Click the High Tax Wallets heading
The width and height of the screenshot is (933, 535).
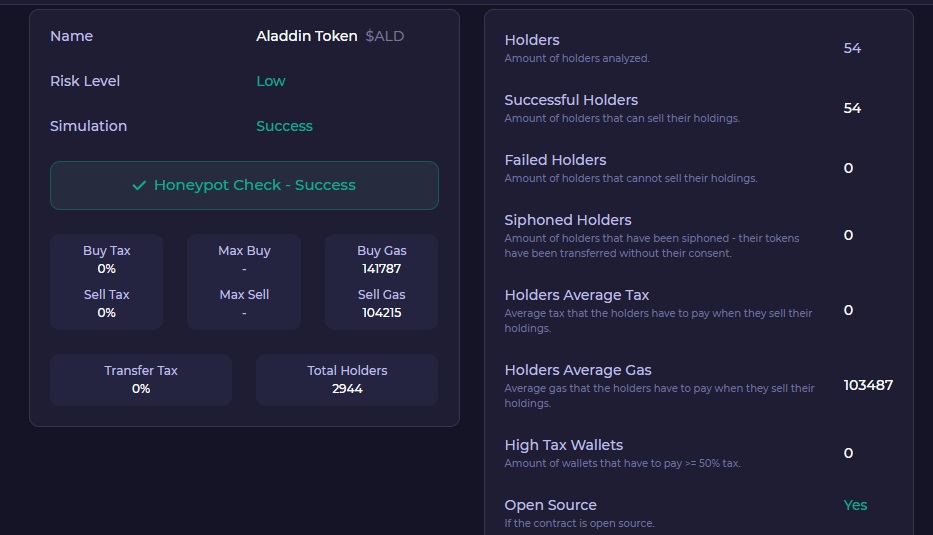pyautogui.click(x=563, y=445)
